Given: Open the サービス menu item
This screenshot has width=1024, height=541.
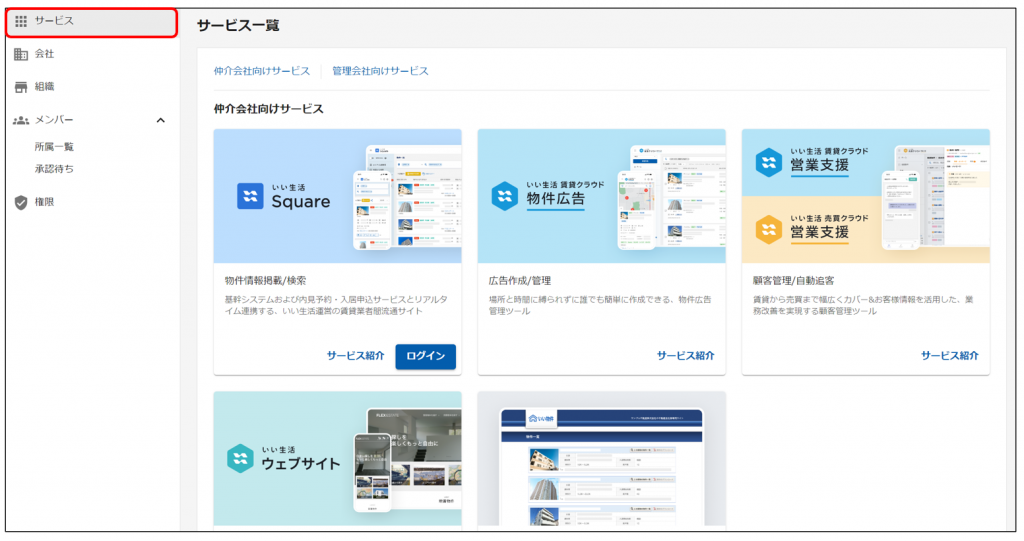Looking at the screenshot, I should (x=91, y=22).
